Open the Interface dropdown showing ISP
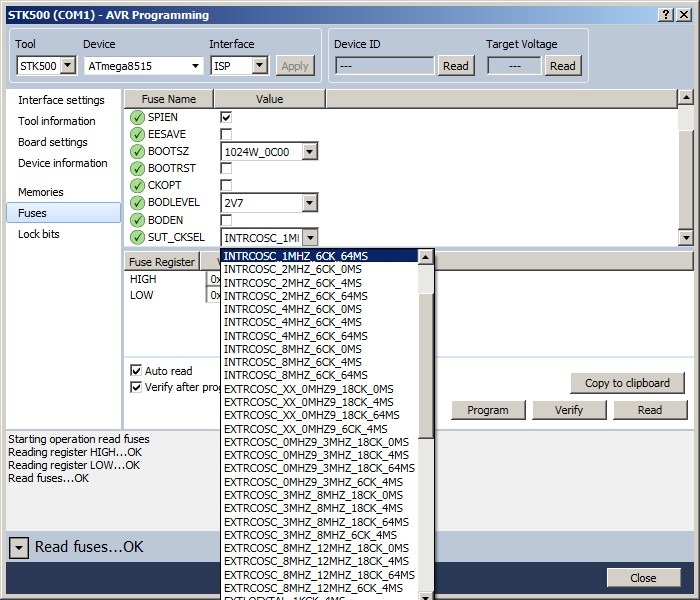This screenshot has height=600, width=700. coord(260,66)
